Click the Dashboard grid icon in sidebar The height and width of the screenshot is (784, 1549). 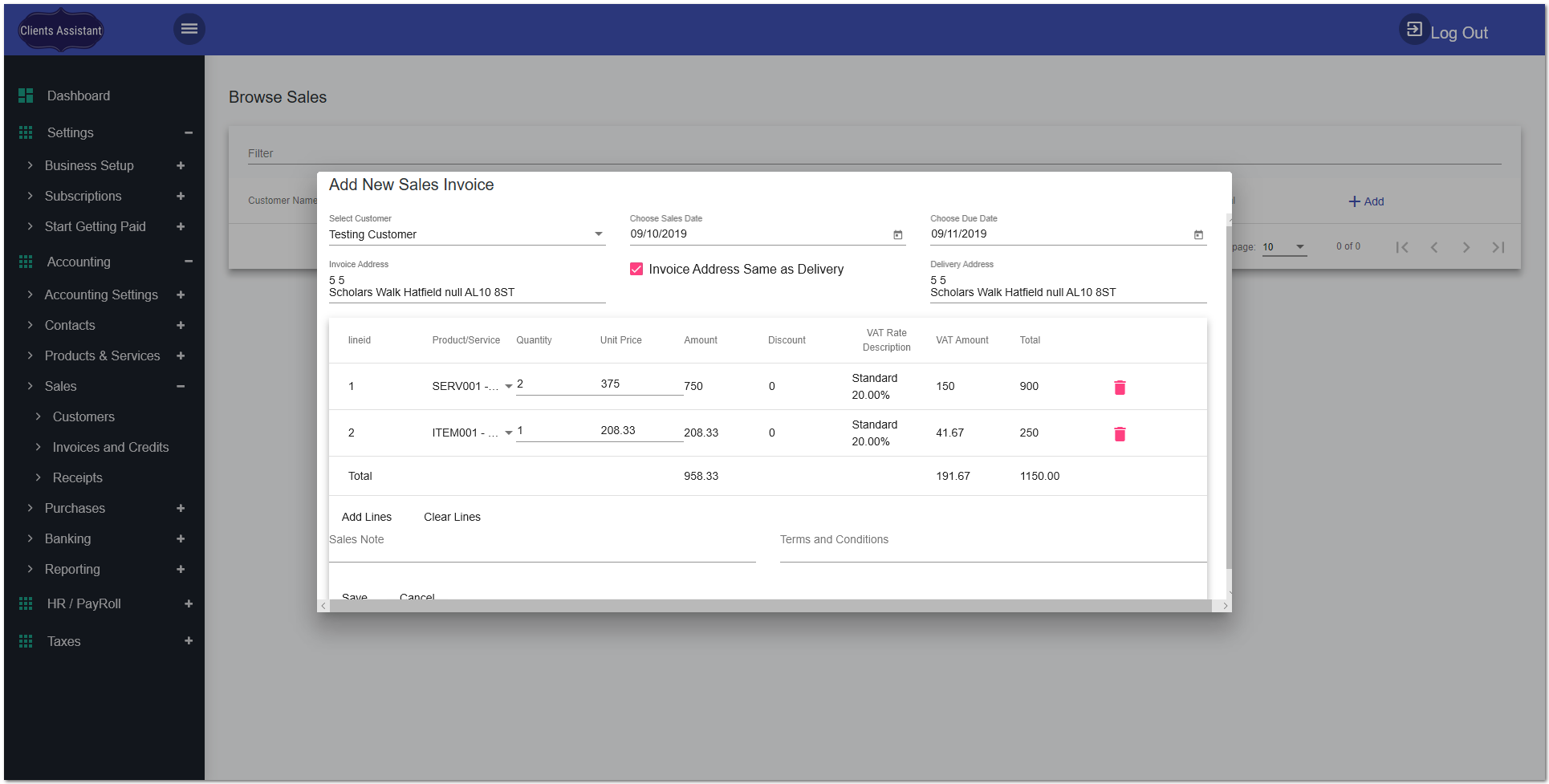25,95
